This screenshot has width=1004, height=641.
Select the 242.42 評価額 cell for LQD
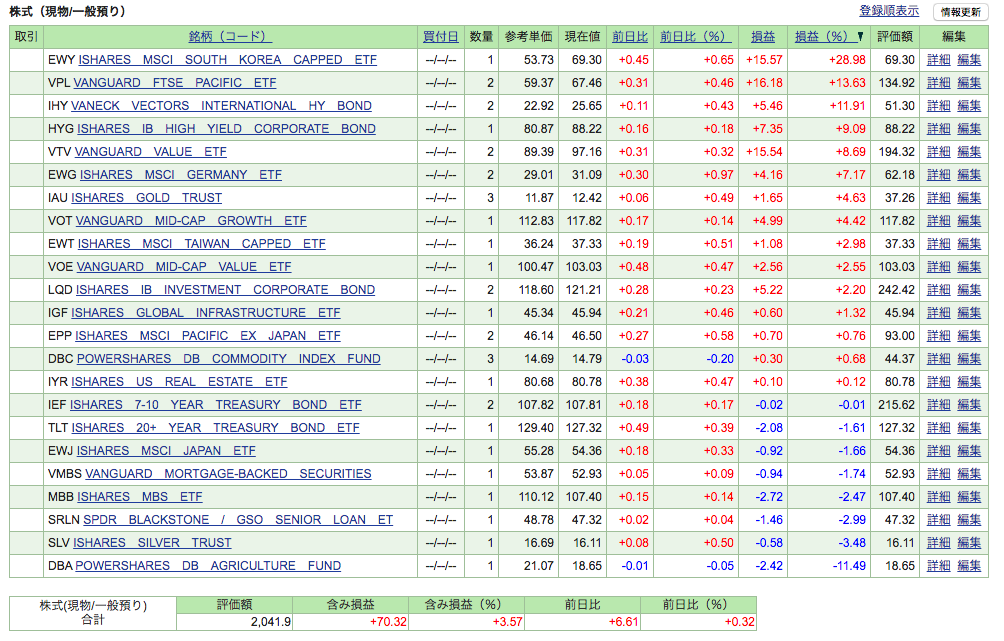coord(896,290)
